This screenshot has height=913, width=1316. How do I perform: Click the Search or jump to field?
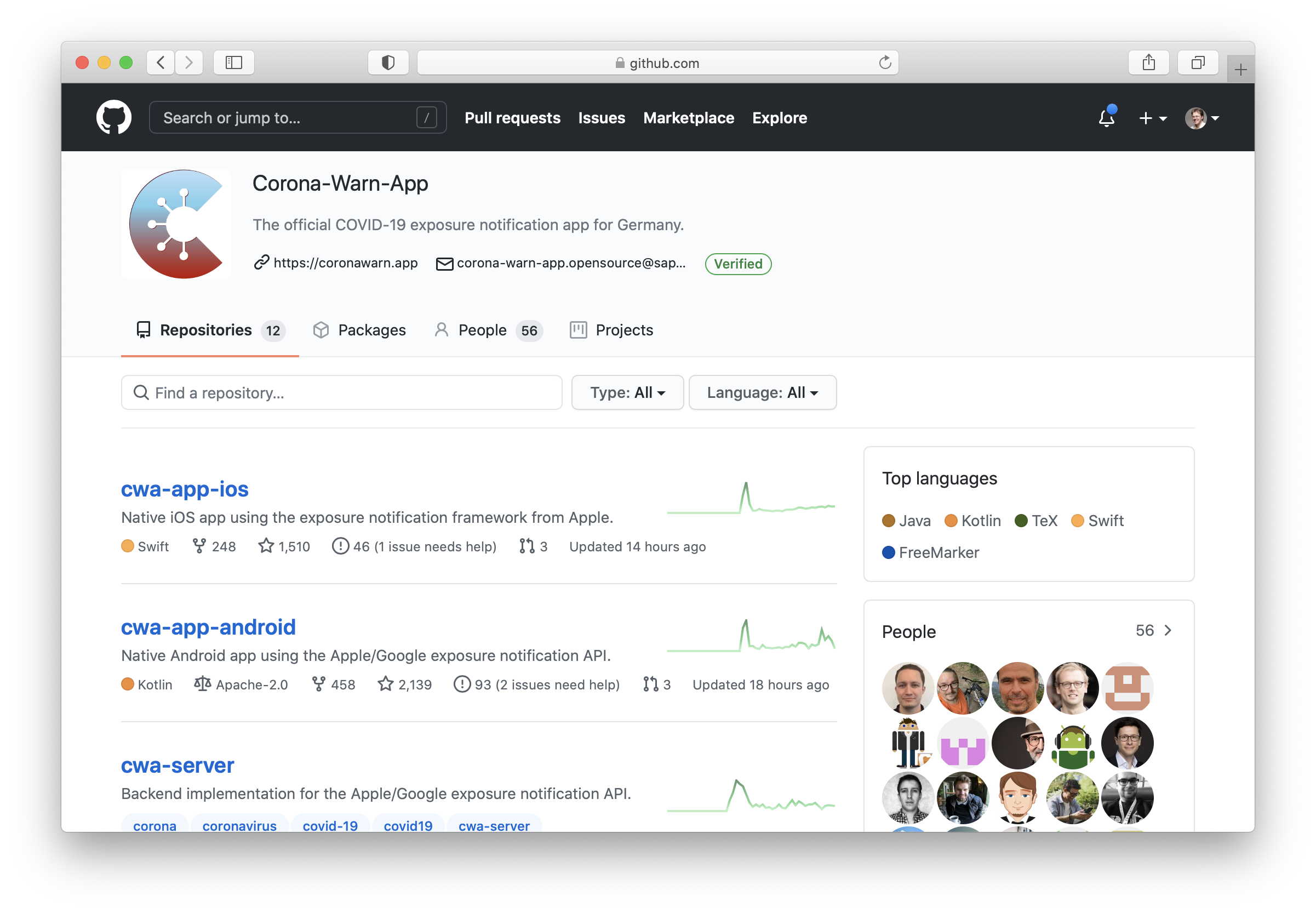coord(297,117)
